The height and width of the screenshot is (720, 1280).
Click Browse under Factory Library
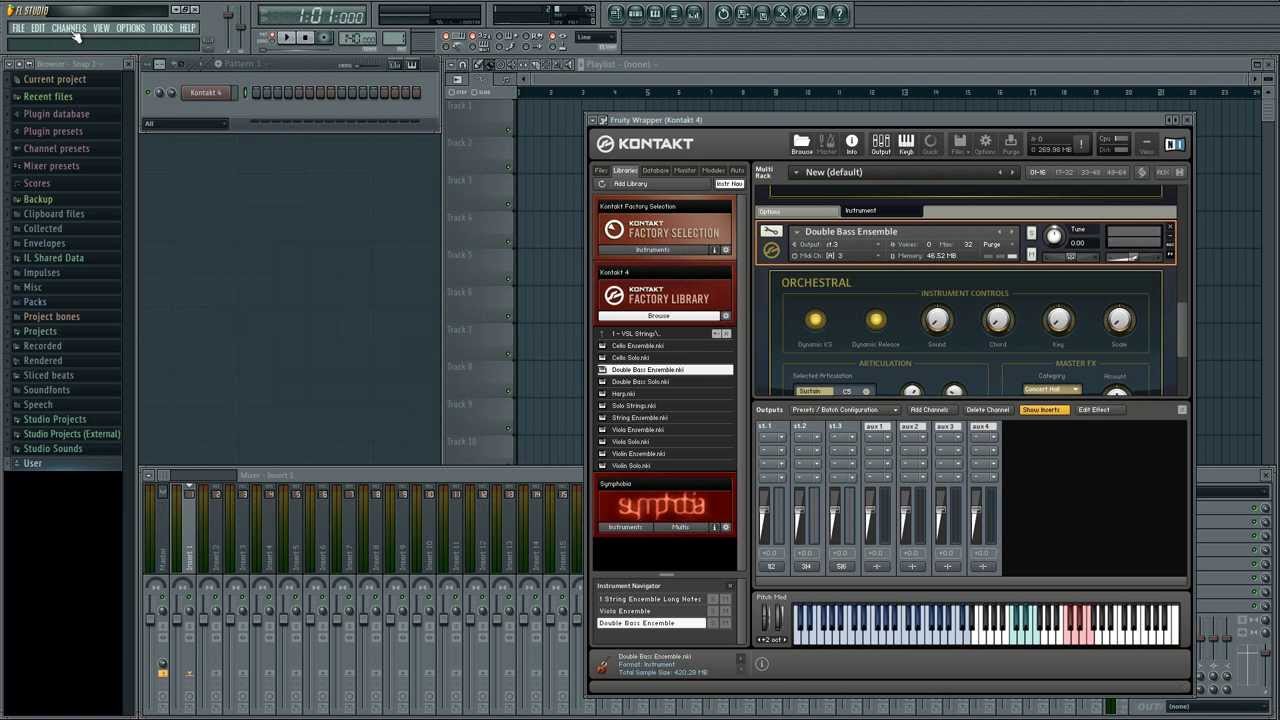(658, 316)
